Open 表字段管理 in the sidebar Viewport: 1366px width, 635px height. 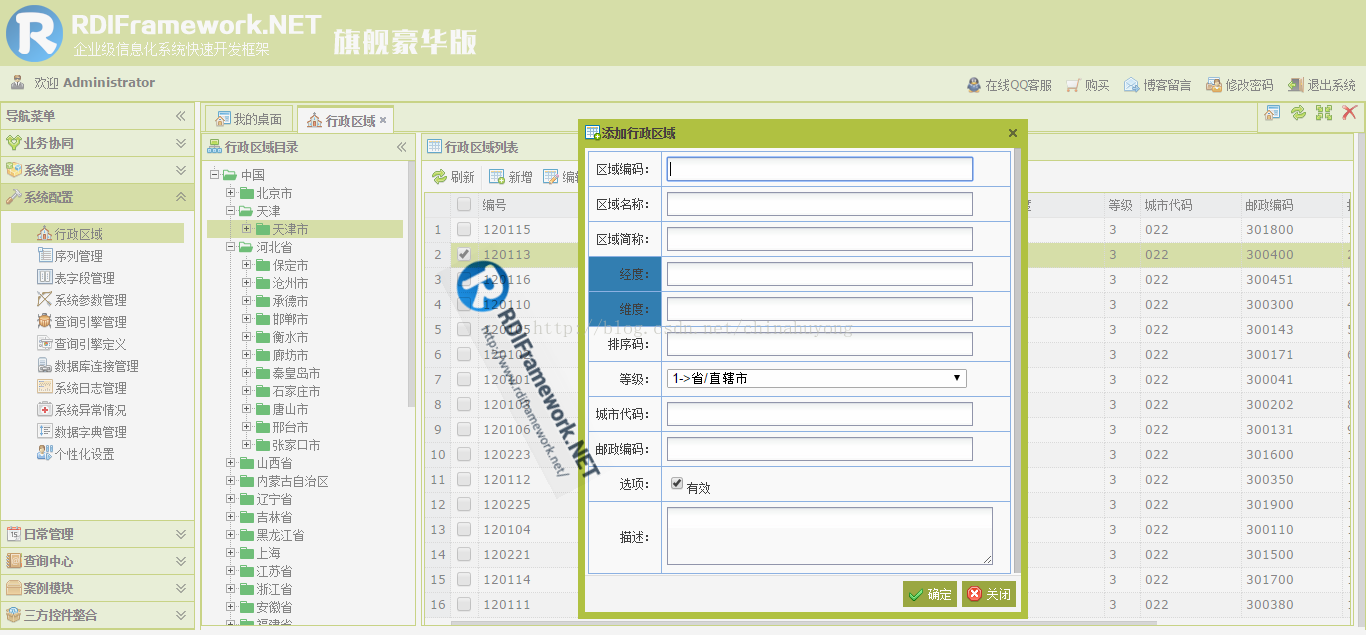76,278
